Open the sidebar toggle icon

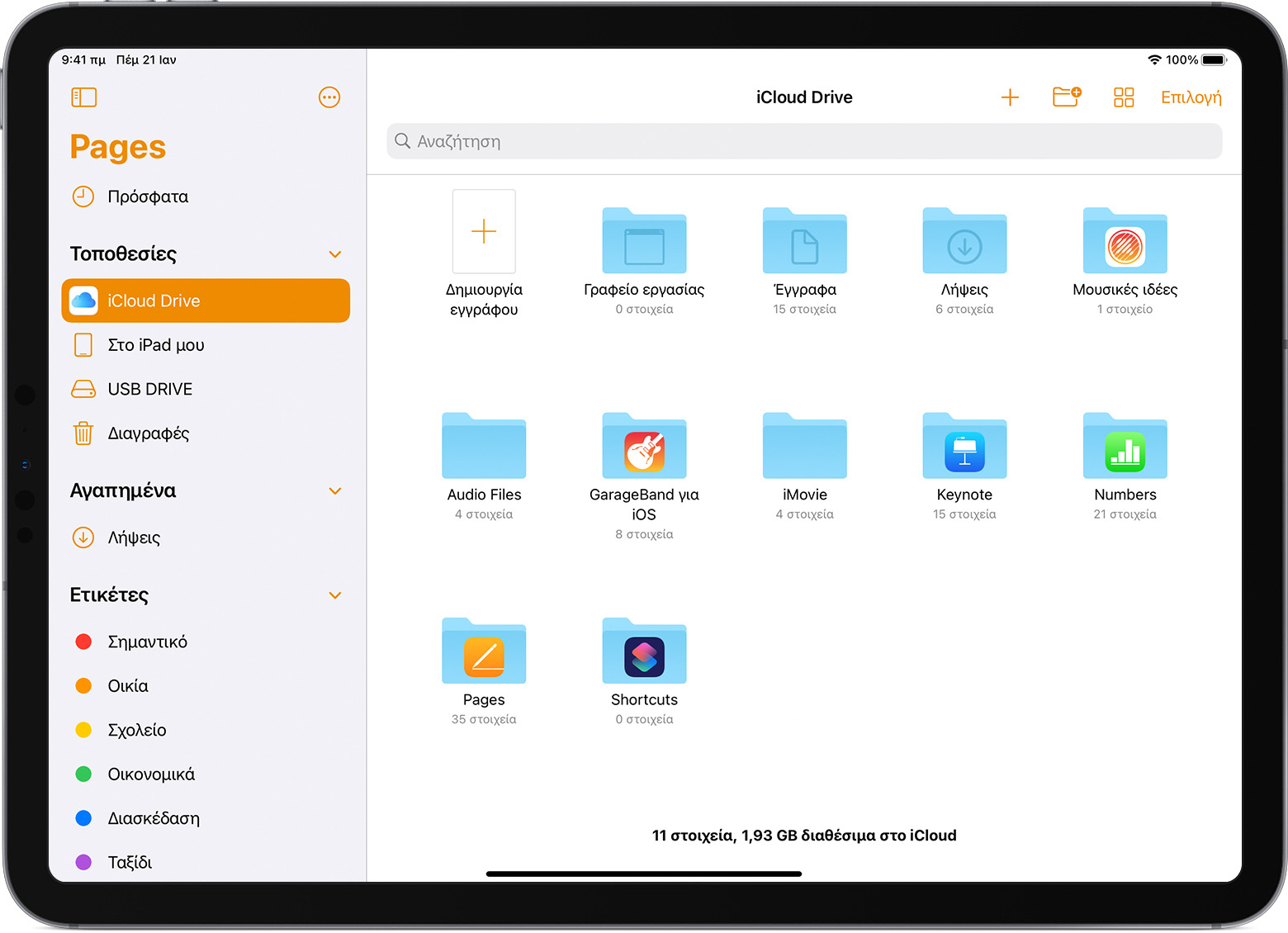pos(83,97)
